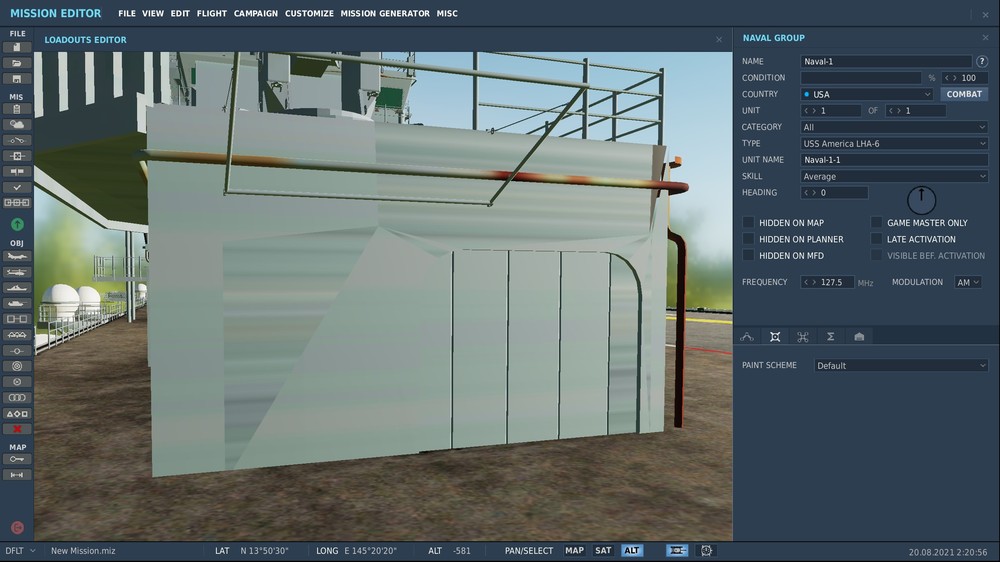The image size is (1000, 562).
Task: Click the red exit icon
Action: (17, 528)
